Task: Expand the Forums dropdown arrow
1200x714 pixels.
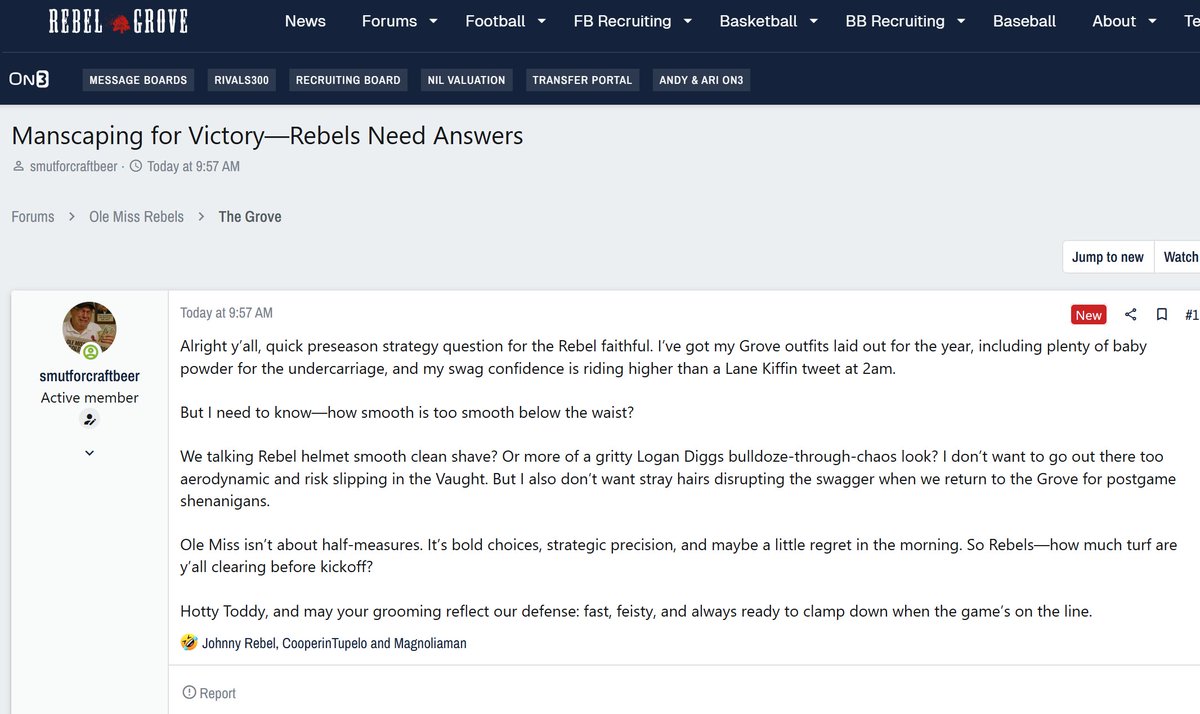Action: point(433,21)
